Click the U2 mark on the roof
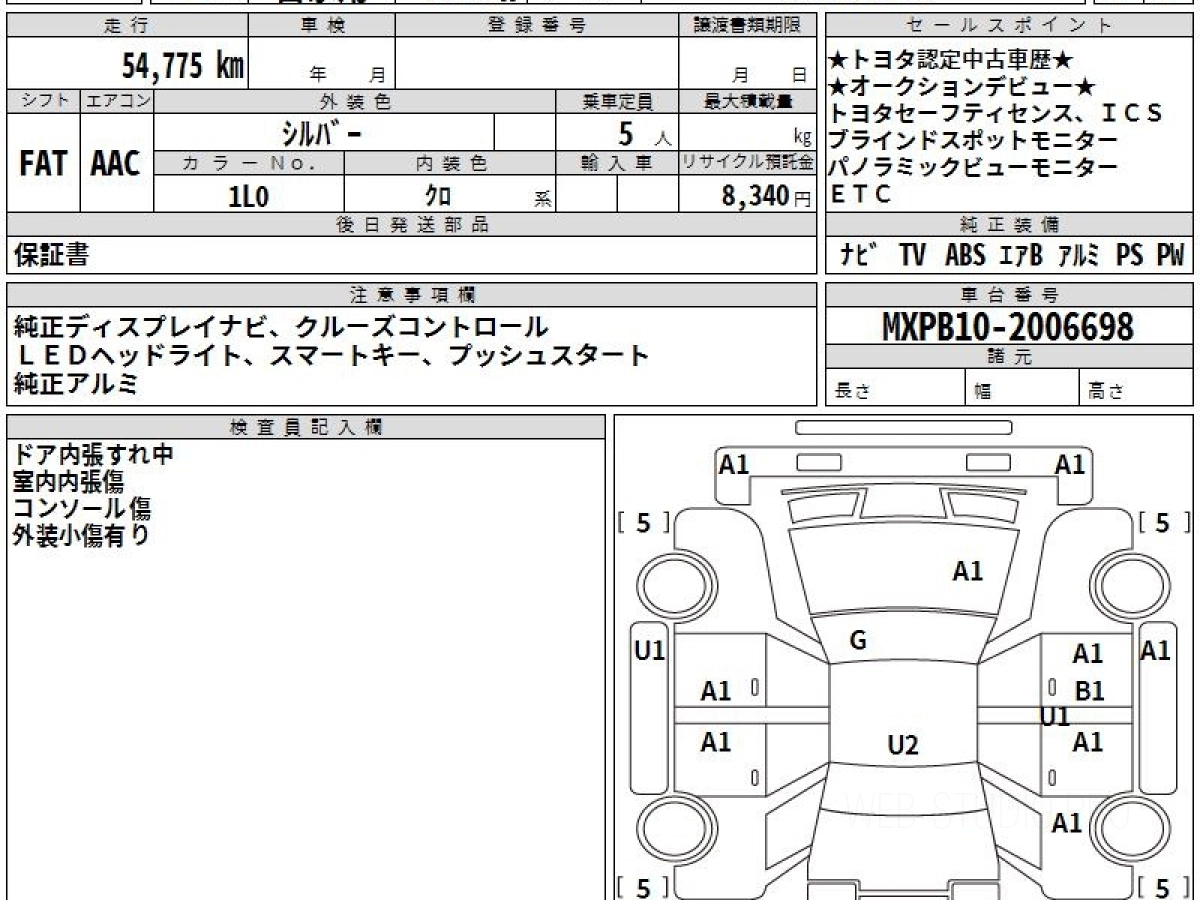Viewport: 1200px width, 900px height. [903, 745]
